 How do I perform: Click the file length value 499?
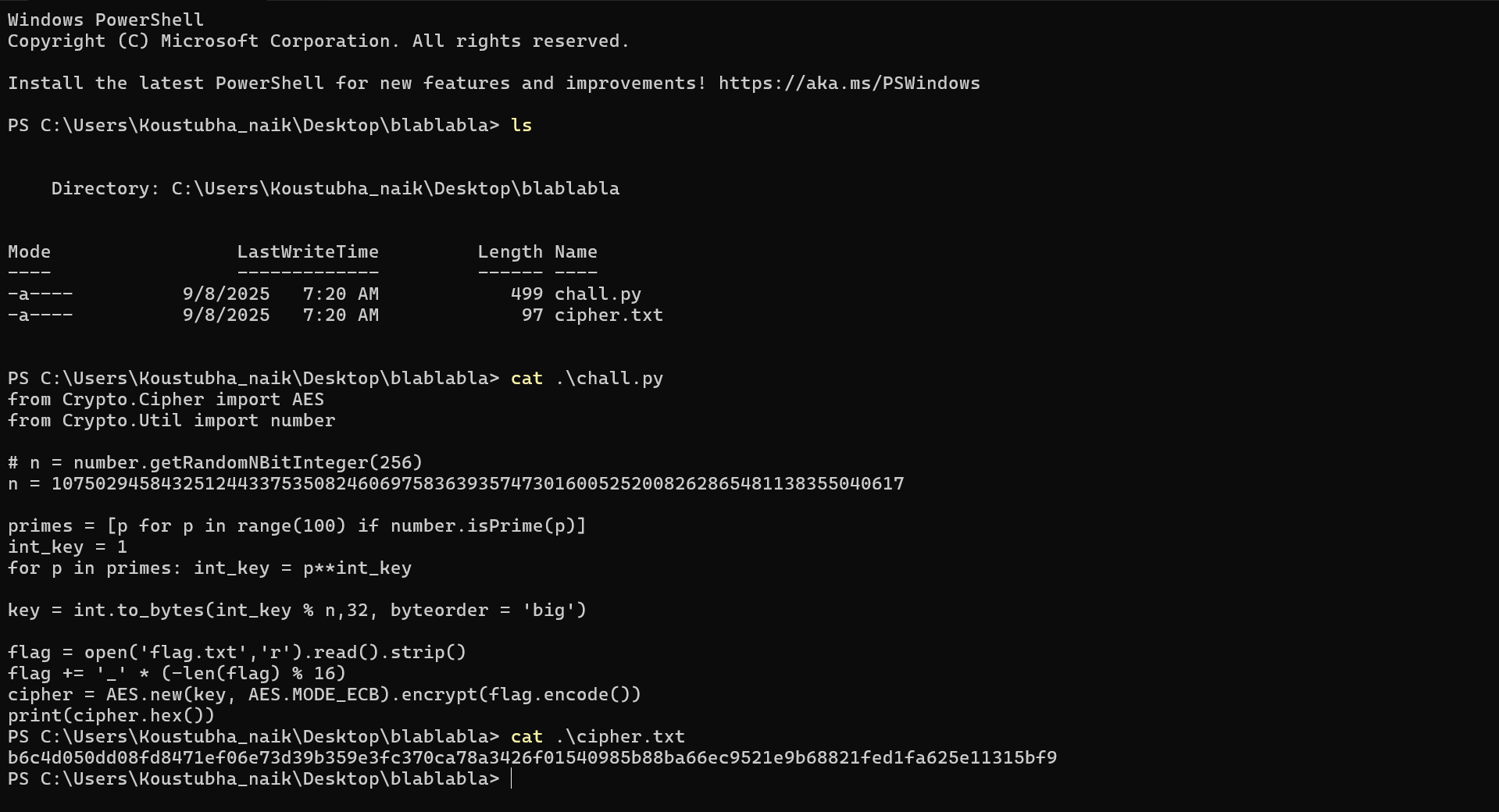click(526, 294)
